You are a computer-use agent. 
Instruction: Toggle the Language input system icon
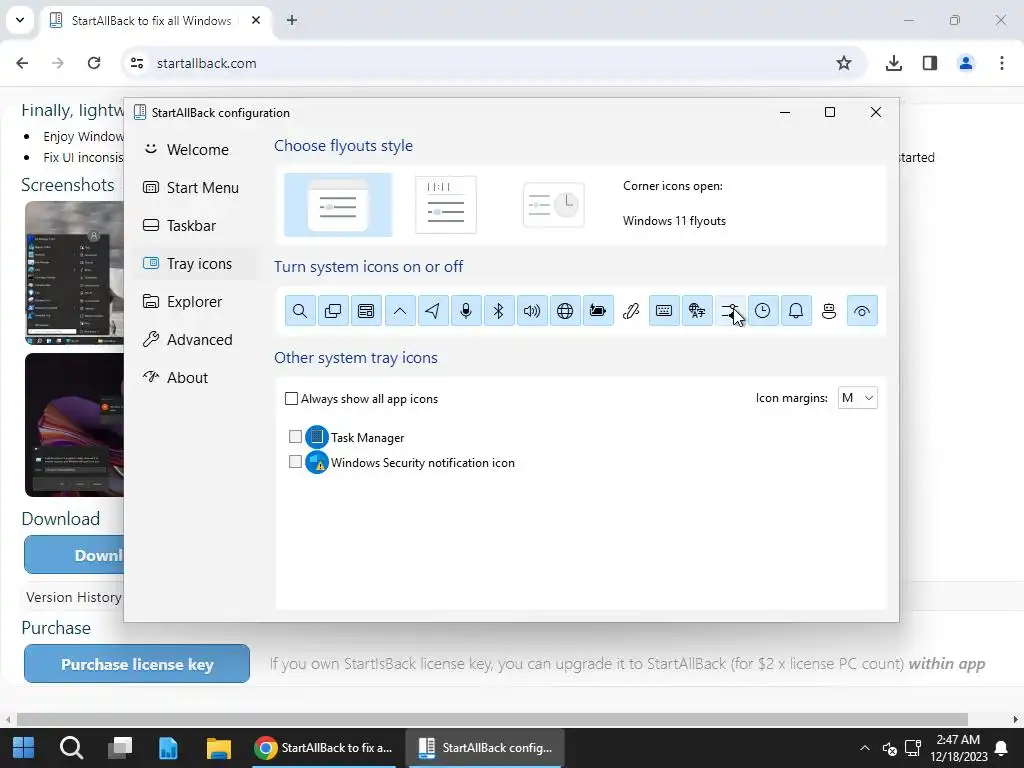coord(697,311)
